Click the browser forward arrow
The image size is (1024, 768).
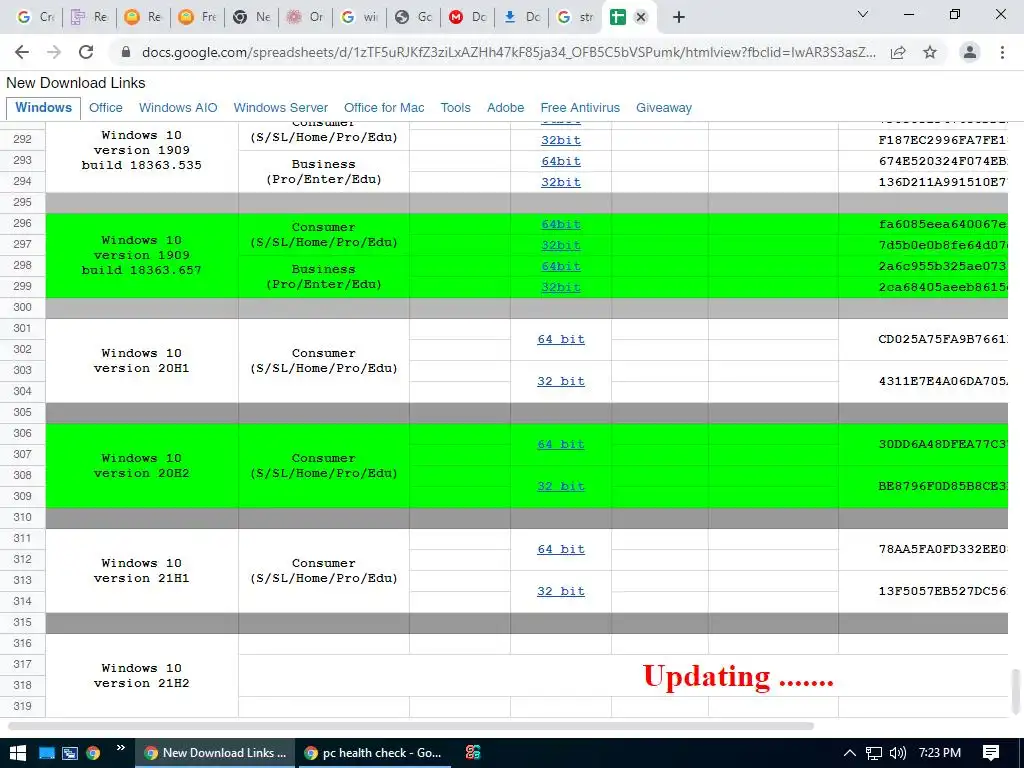click(54, 52)
